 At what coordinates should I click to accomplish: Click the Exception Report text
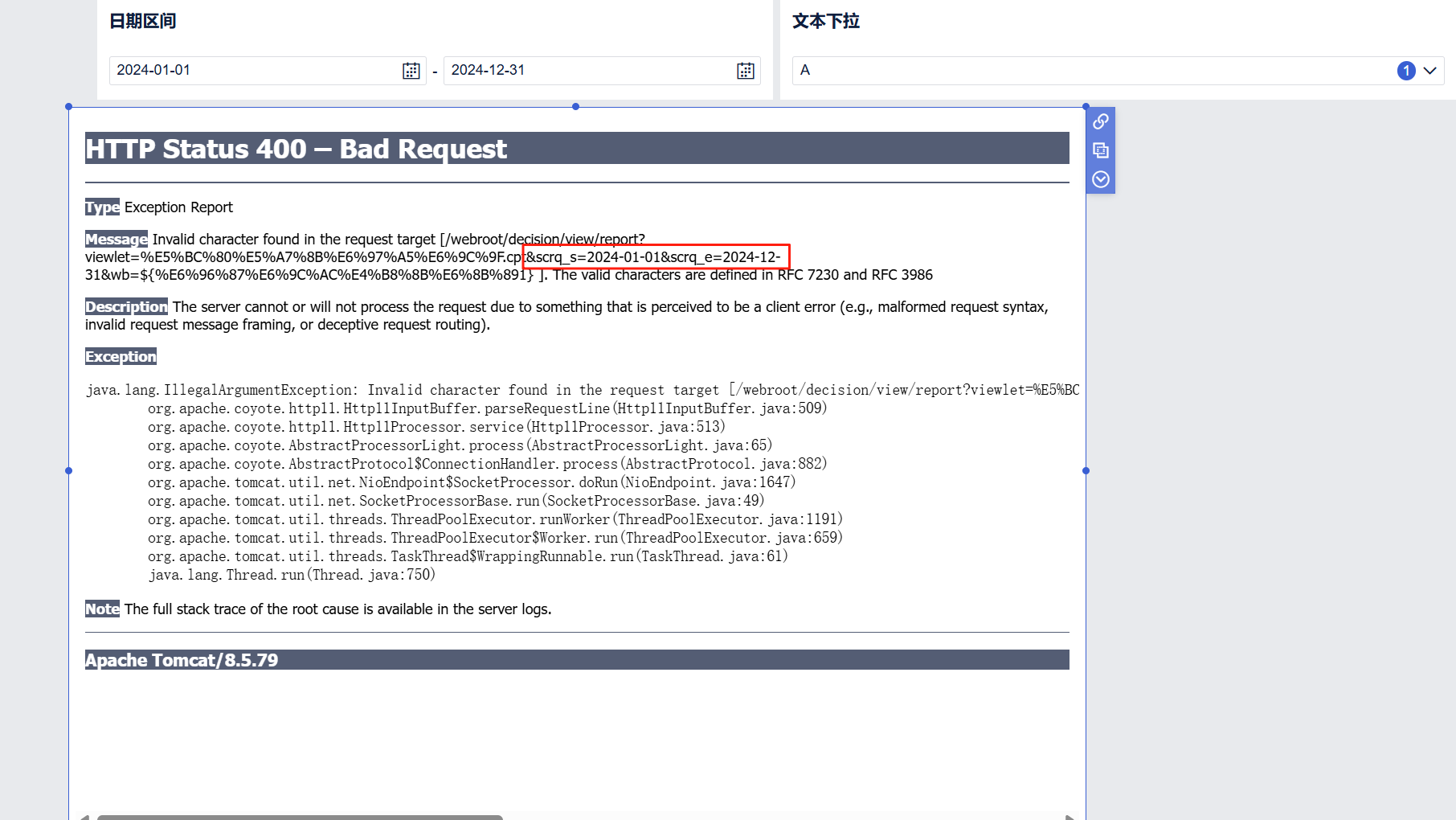178,207
